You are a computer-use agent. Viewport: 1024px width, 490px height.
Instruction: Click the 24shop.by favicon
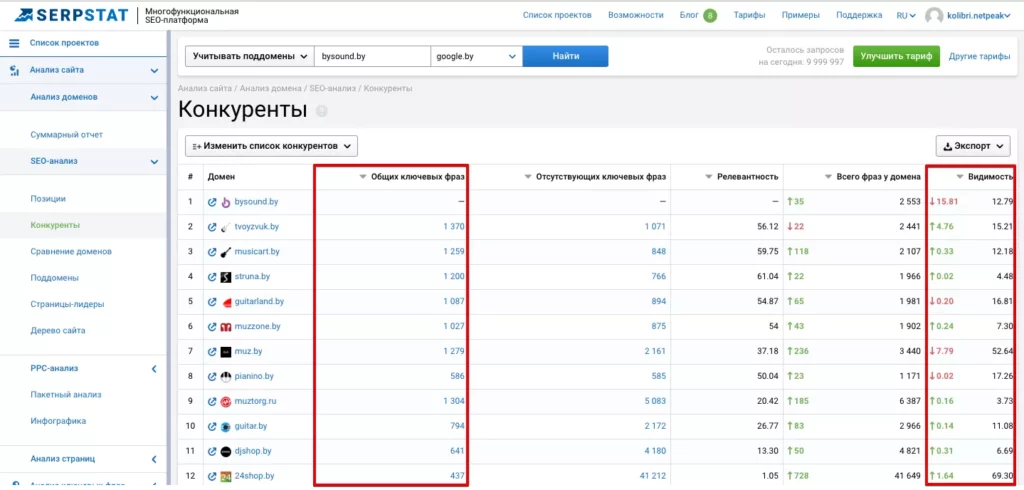click(x=225, y=476)
